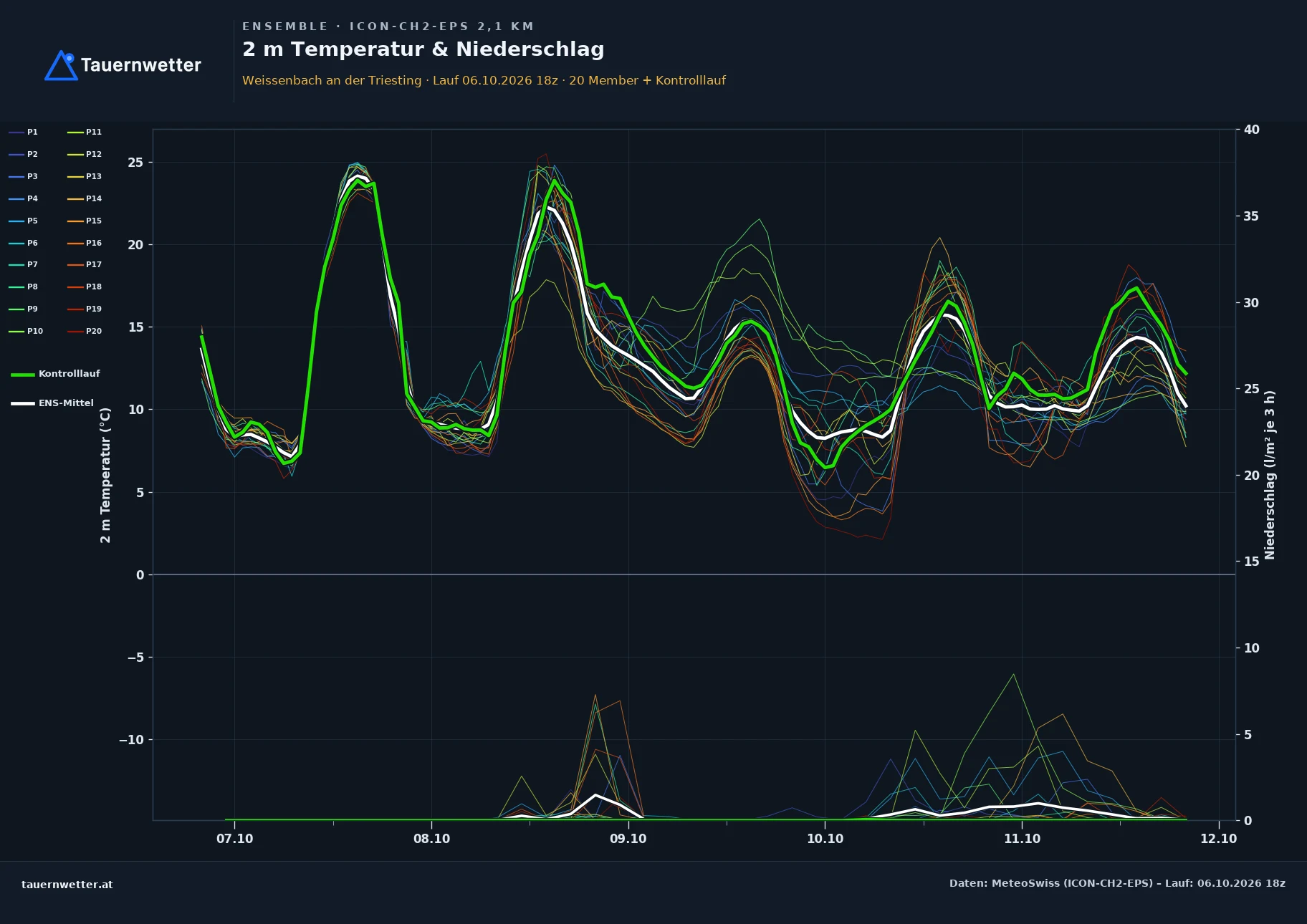
Task: Click the 'Niederschlag (l/m² je 3 h)' axis title
Action: 1270,475
